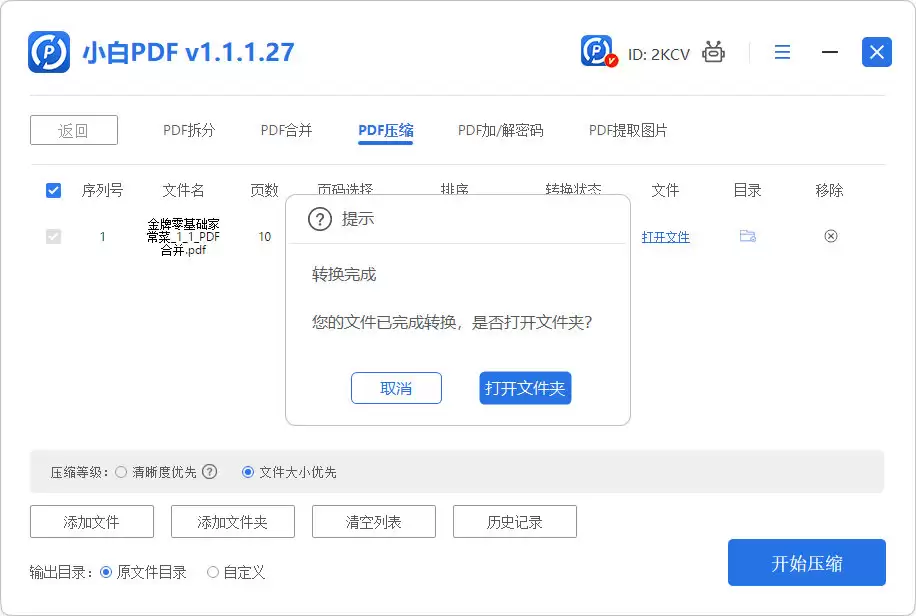
Task: Open the PDF提取图片 tab
Action: click(628, 129)
